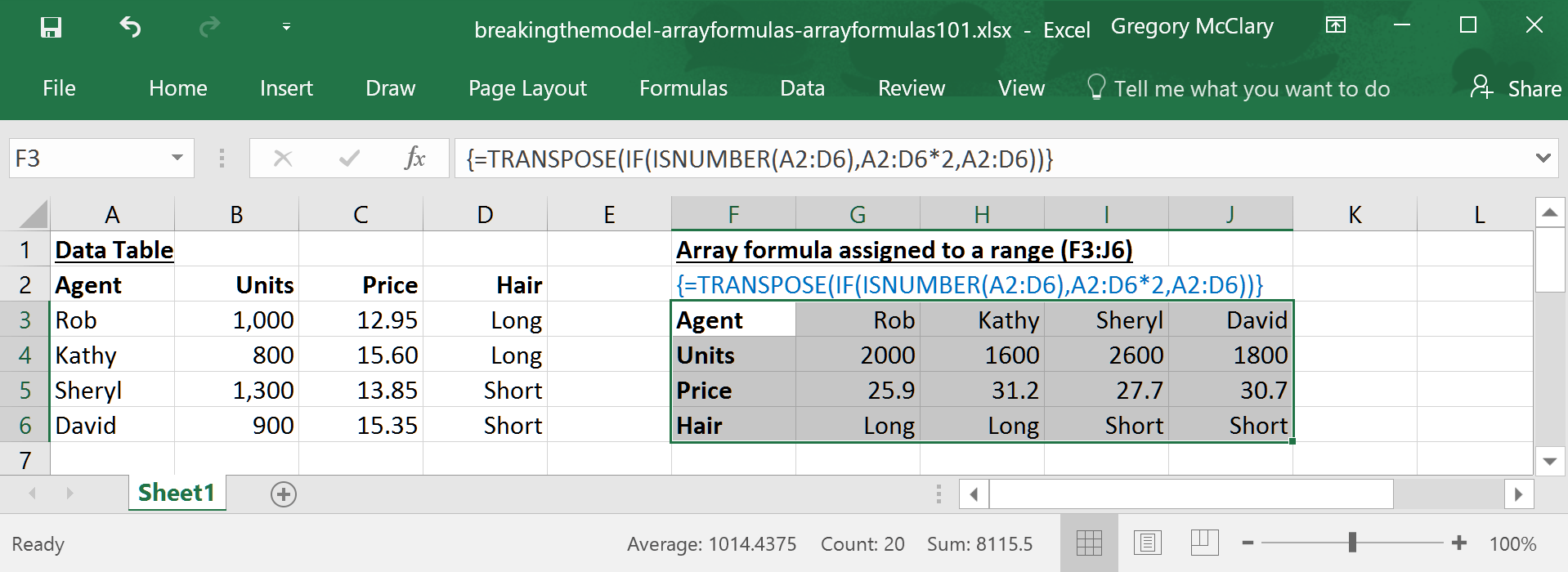1568x572 pixels.
Task: Click the Save icon in title bar
Action: tap(51, 28)
